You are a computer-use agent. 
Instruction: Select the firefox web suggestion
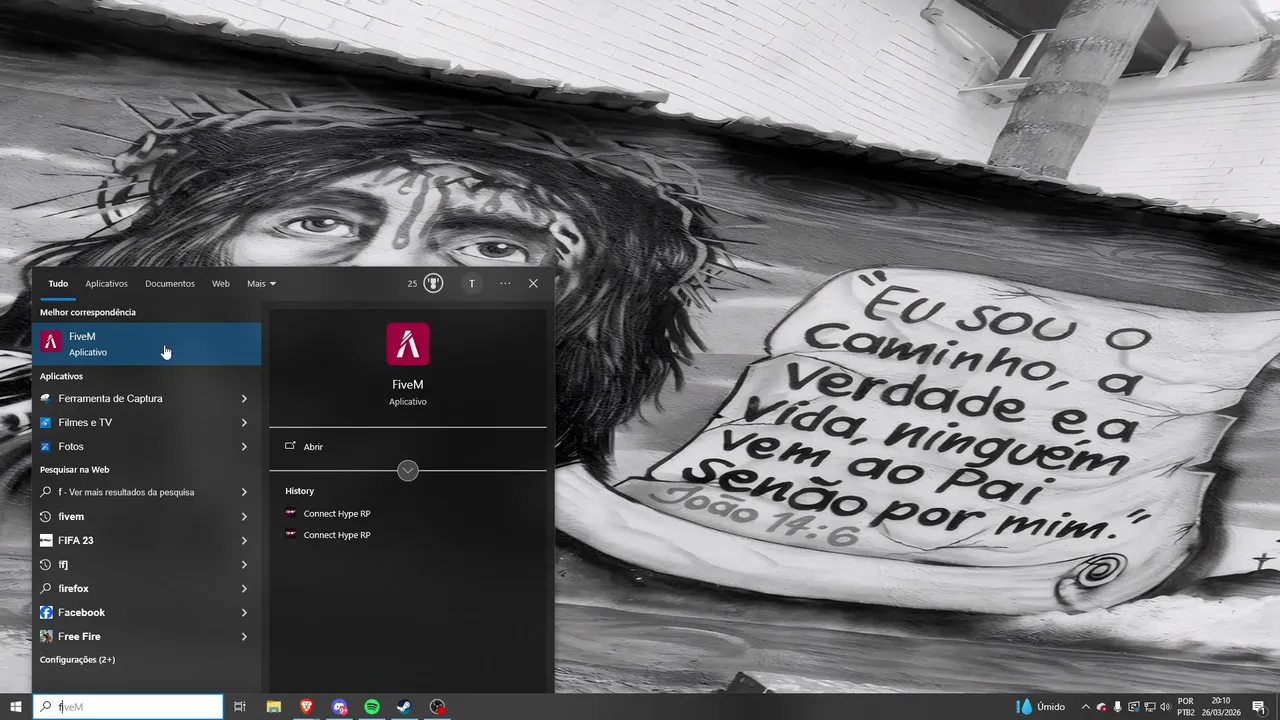click(x=147, y=588)
